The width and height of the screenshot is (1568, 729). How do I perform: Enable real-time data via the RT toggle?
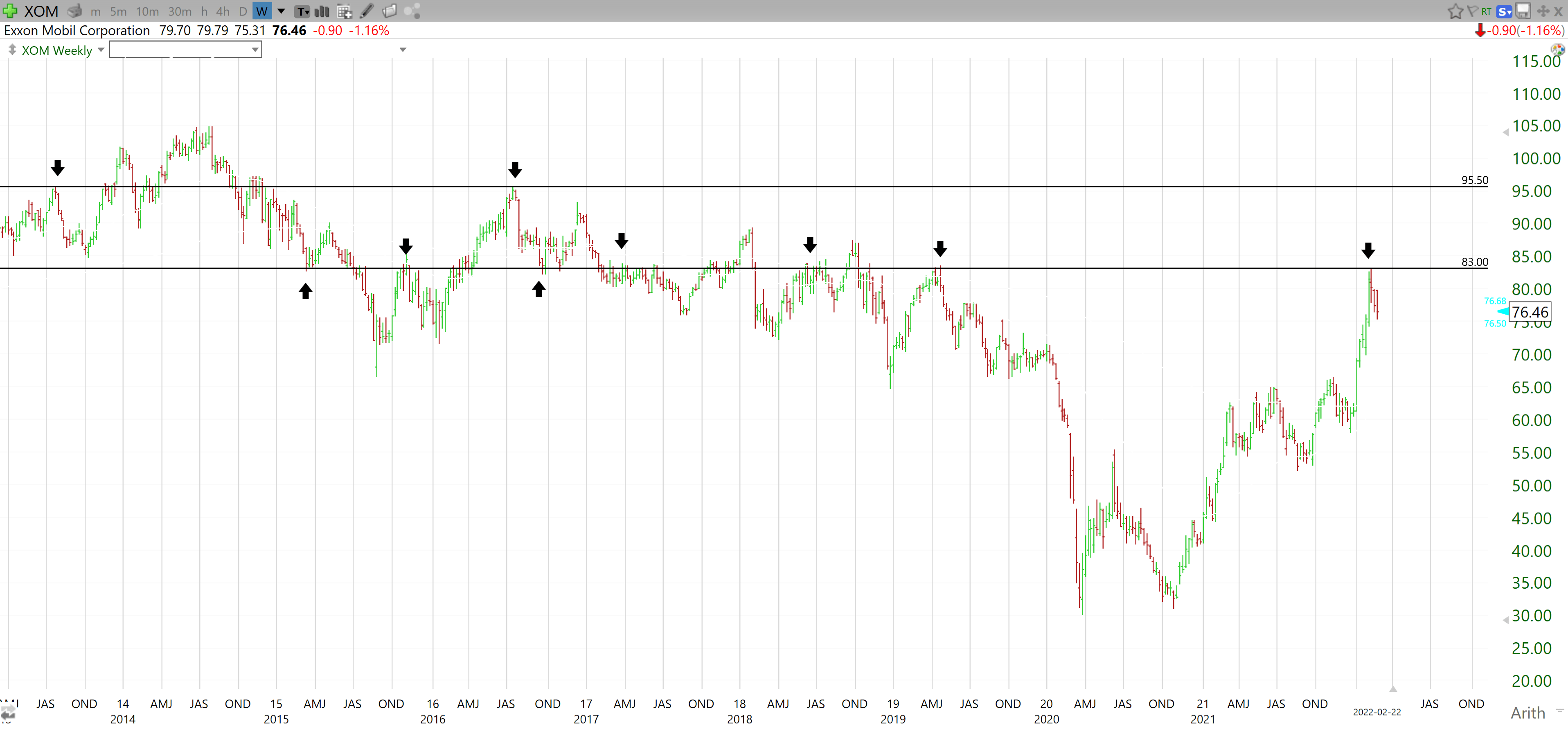click(x=1487, y=11)
